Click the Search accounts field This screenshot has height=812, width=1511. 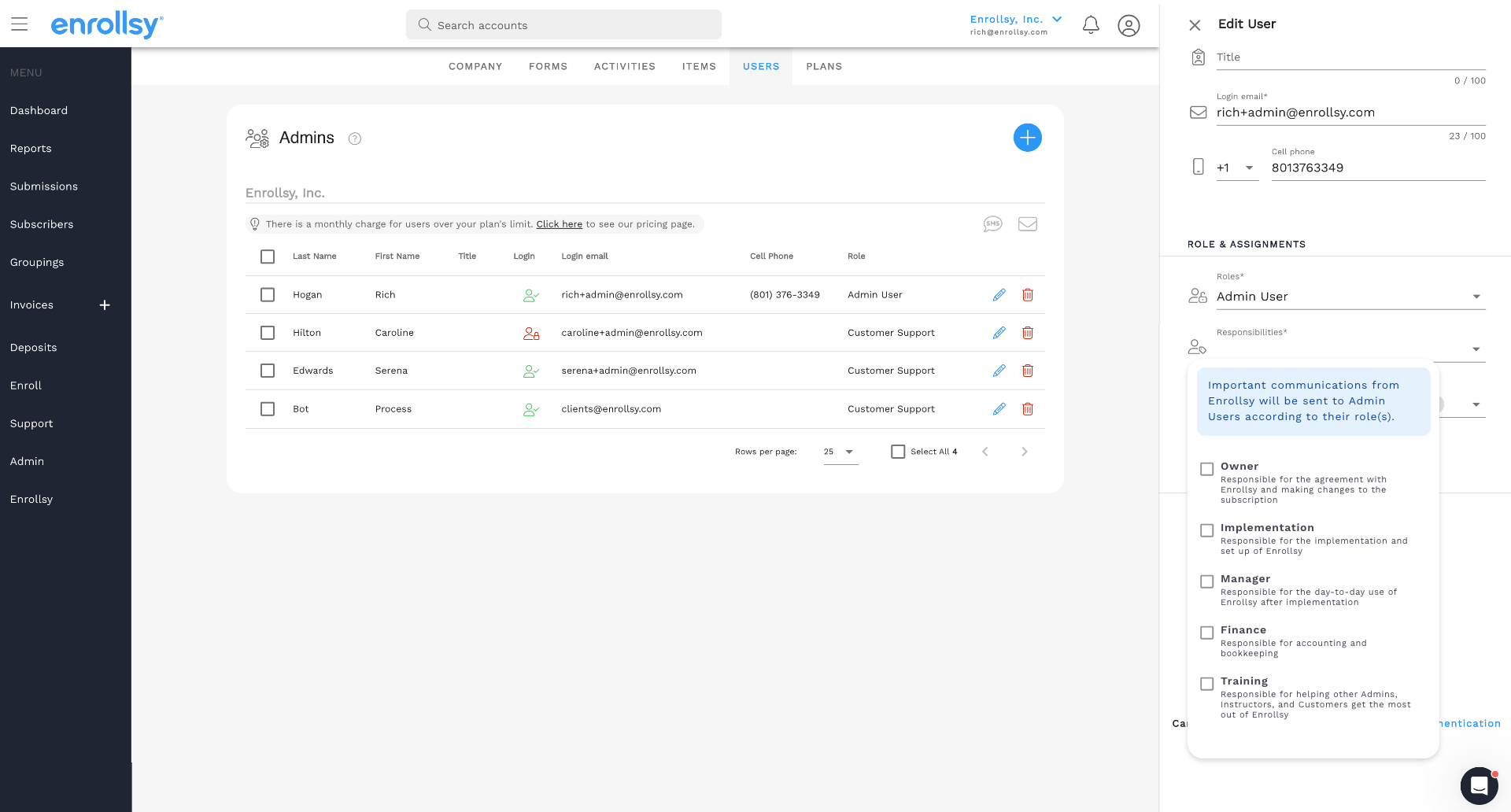coord(563,25)
